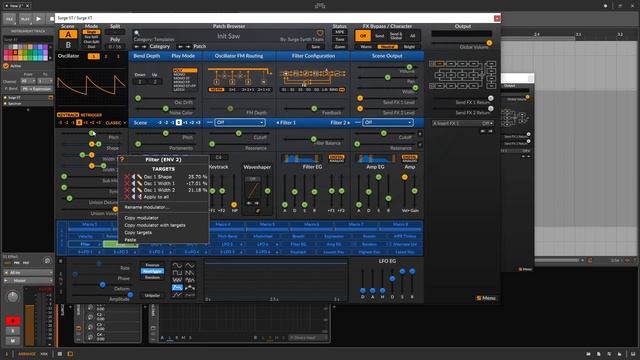Go to next category with right arrow
Image resolution: width=640 pixels, height=360 pixels.
[144, 47]
